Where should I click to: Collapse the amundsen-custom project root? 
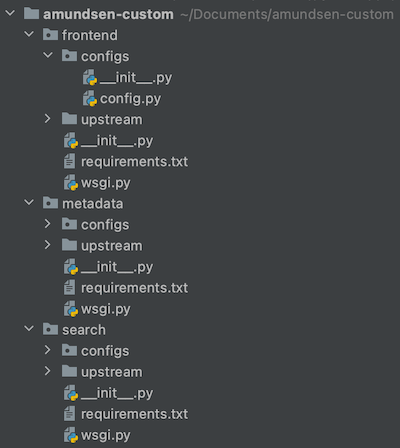click(x=10, y=13)
